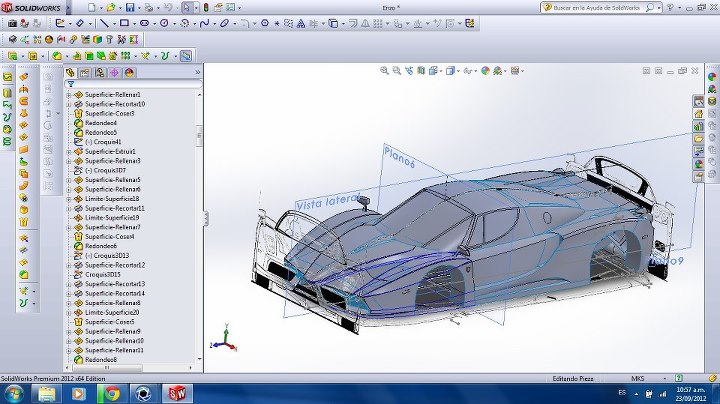Viewport: 720px width, 404px height.
Task: Click the Zoom to Area magnifier icon
Action: tap(397, 71)
